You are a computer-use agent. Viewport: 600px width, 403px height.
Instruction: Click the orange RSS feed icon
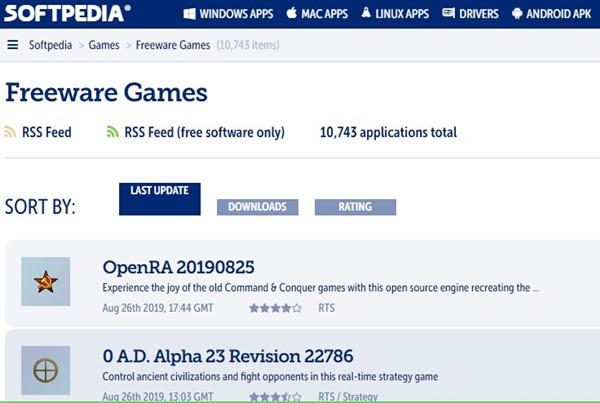tap(10, 131)
